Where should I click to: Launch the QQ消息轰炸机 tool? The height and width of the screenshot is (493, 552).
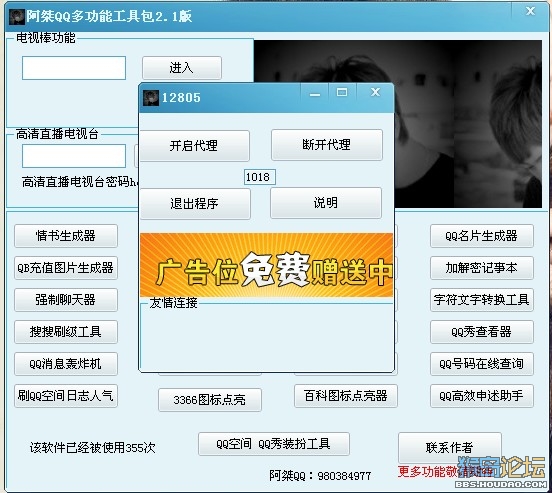point(66,363)
